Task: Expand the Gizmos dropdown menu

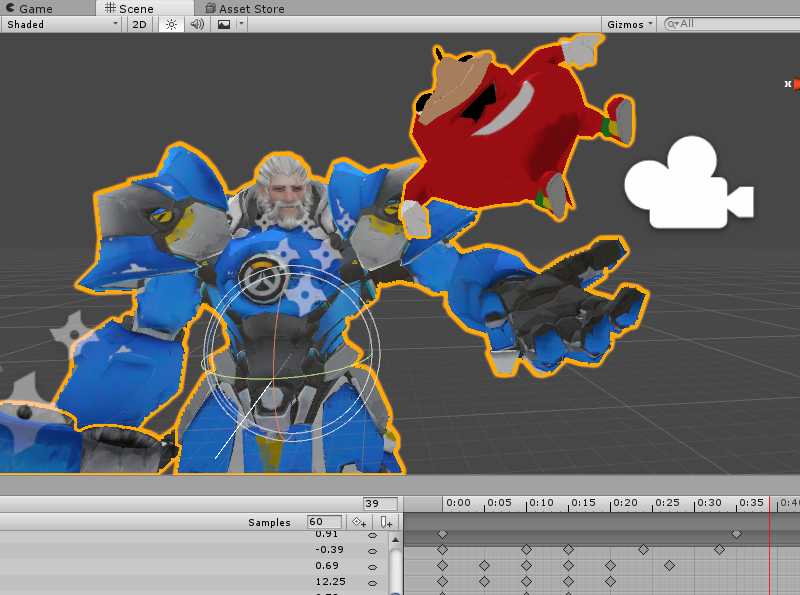Action: point(630,24)
